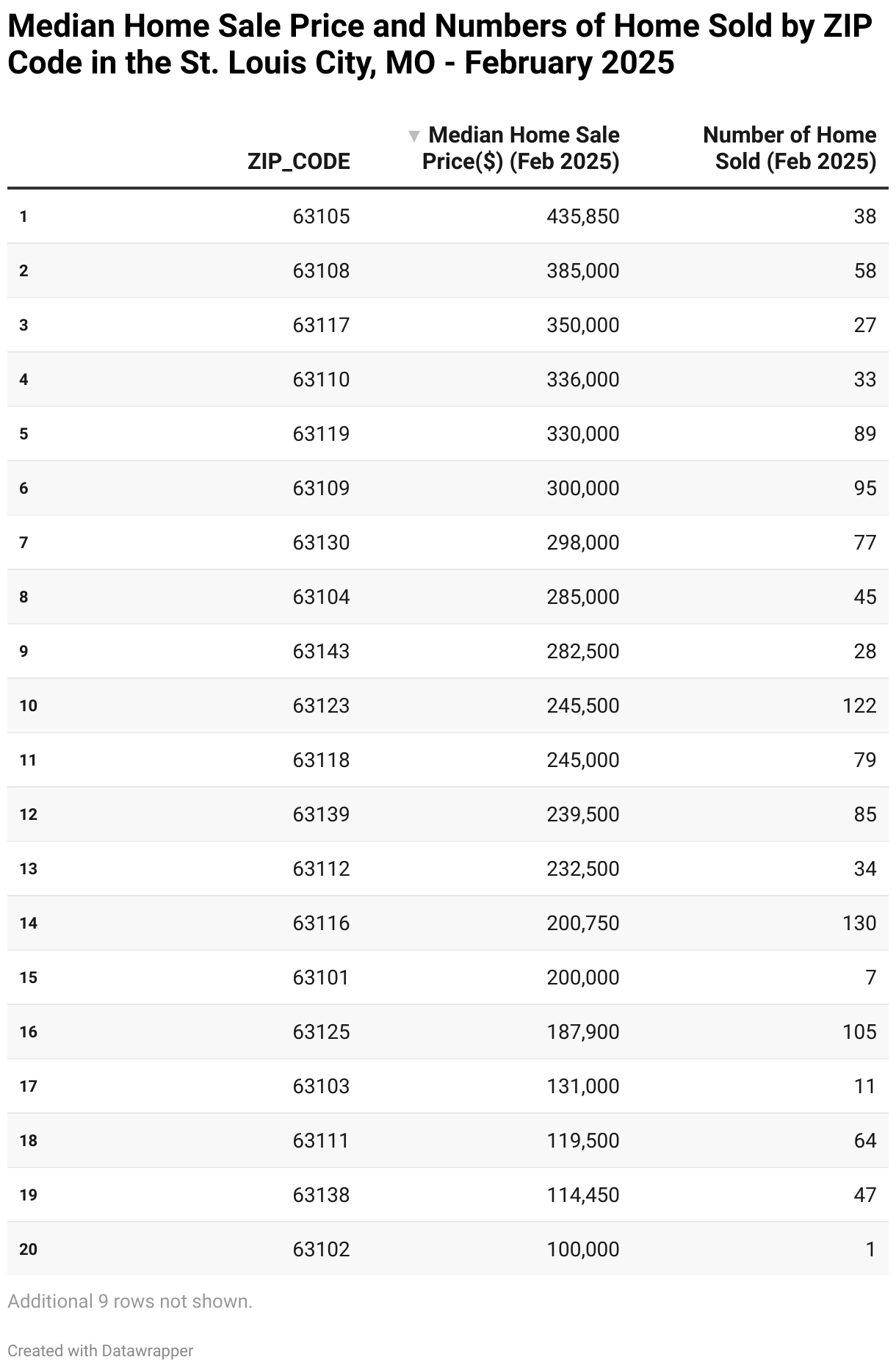
Task: Click the 122 homes sold value
Action: point(859,705)
